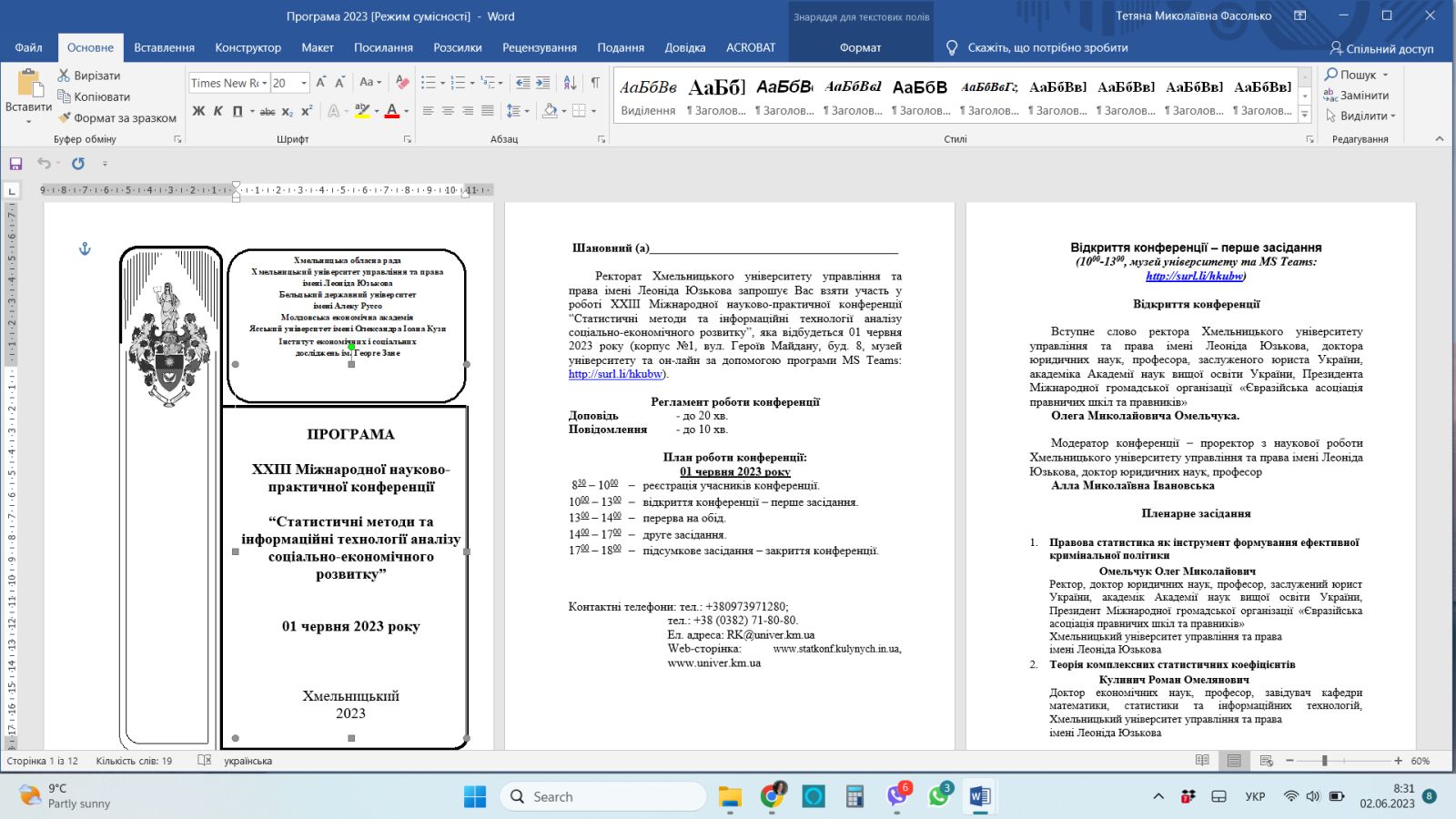
Task: Switch to the Конструктор tab
Action: [248, 47]
